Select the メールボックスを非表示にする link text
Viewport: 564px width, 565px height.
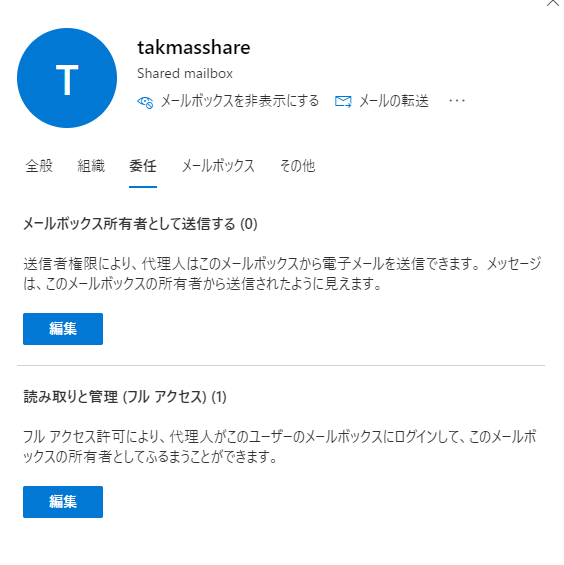pos(240,101)
